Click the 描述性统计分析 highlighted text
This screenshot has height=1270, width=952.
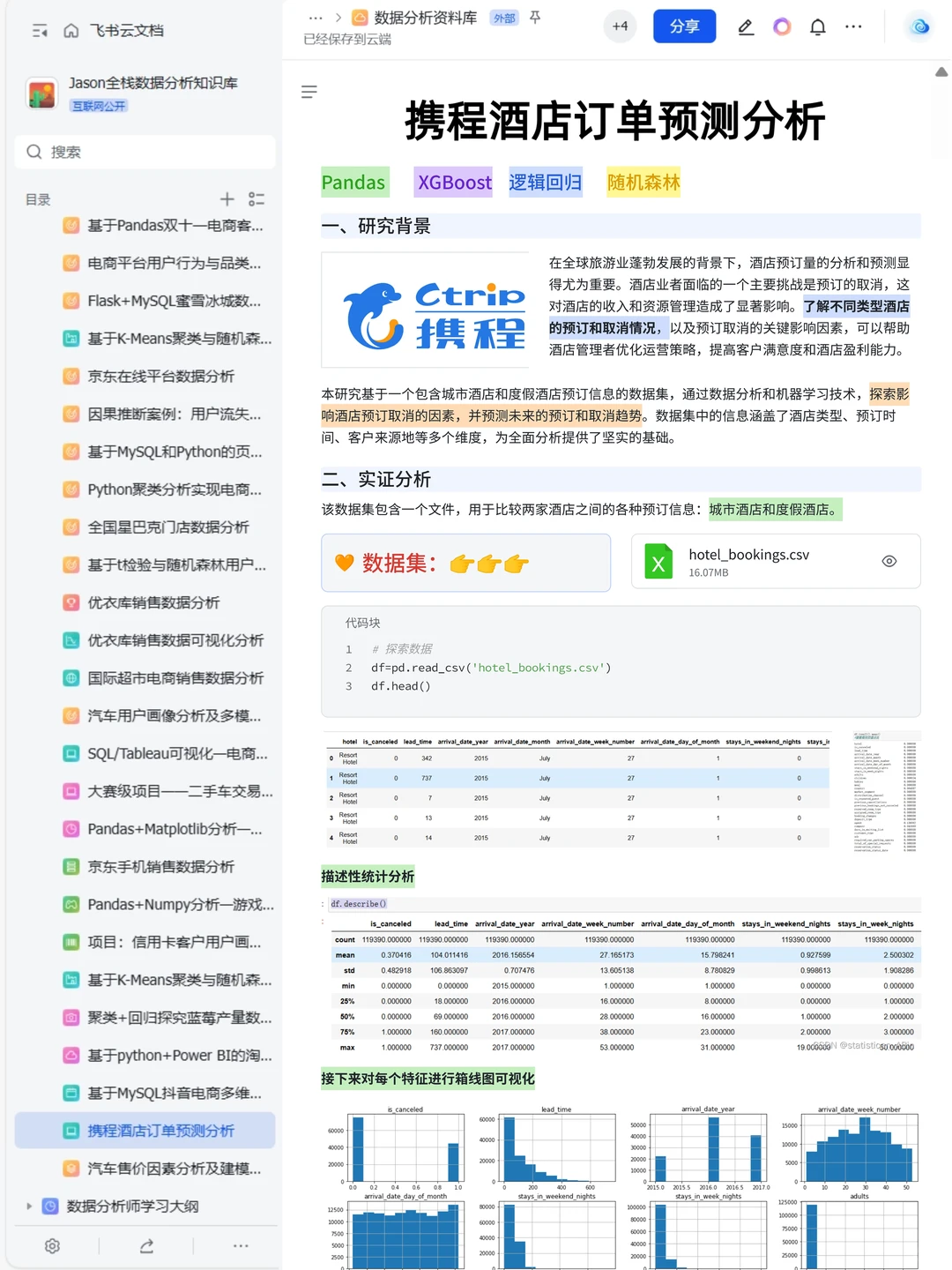[x=368, y=877]
